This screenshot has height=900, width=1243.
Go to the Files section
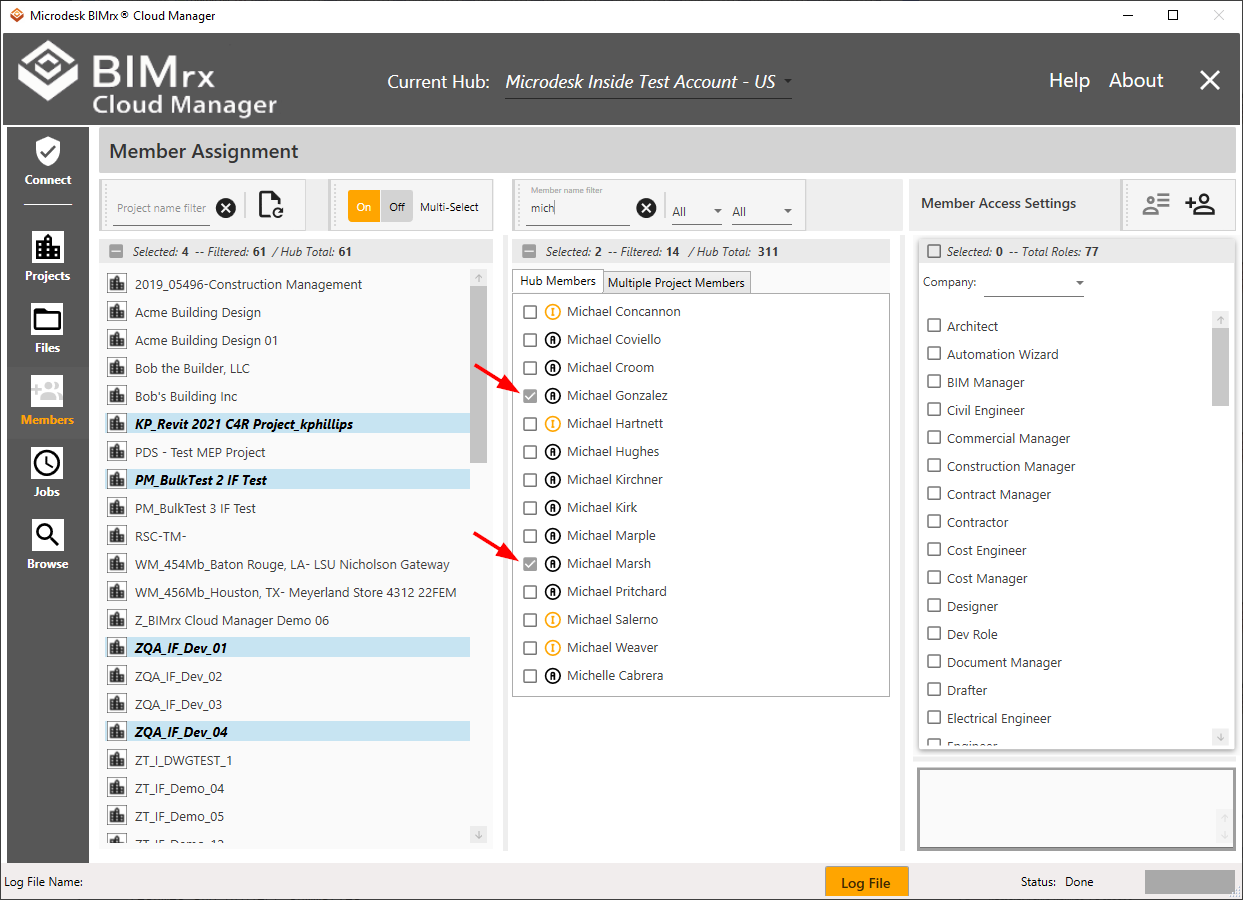48,328
